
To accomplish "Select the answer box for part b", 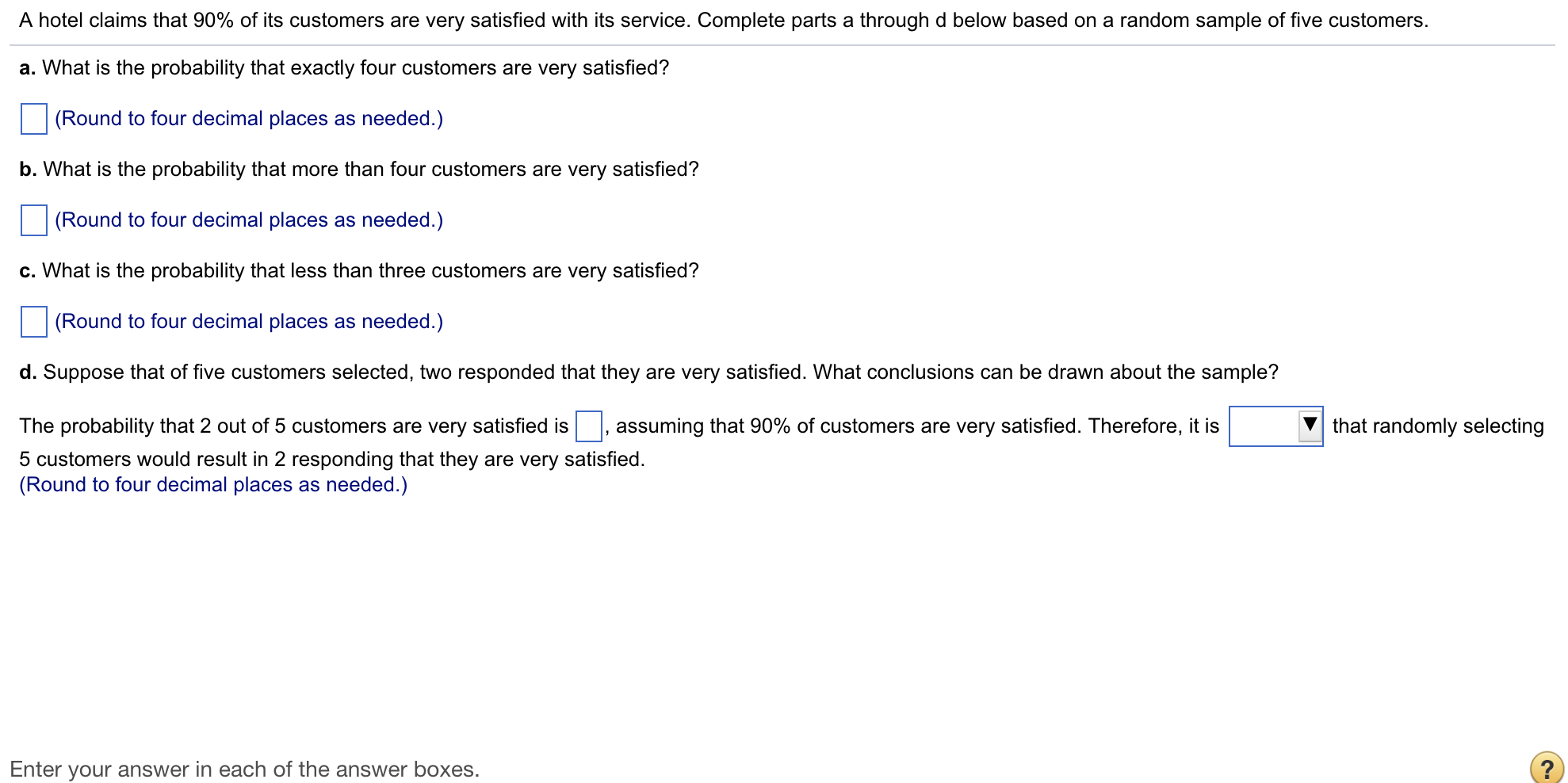I will pos(33,220).
